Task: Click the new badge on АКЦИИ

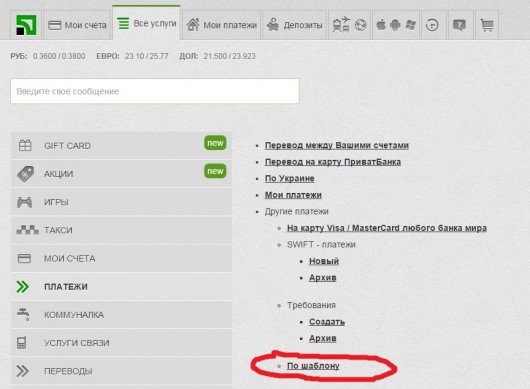Action: 215,171
